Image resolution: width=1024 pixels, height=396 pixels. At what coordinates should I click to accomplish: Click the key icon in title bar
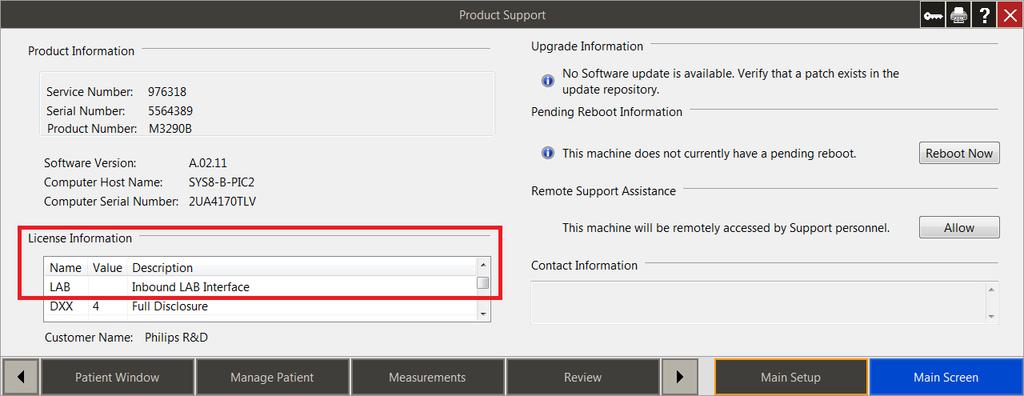tap(933, 14)
